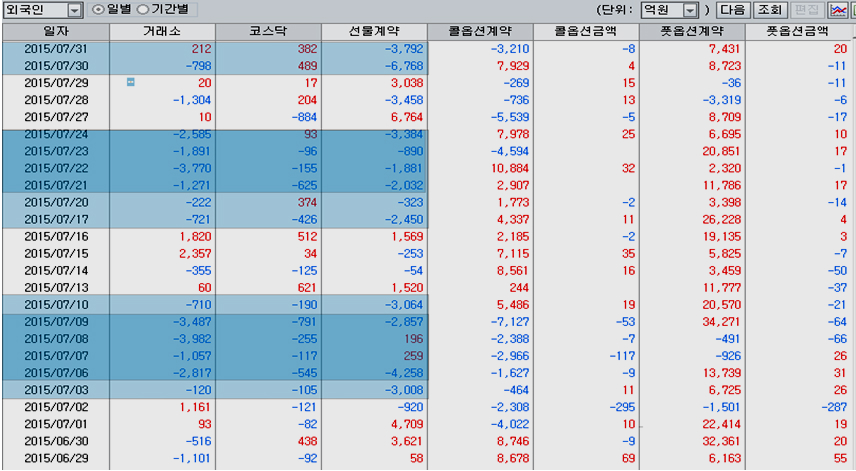
Task: Click the 거래소 column header
Action: coord(162,31)
